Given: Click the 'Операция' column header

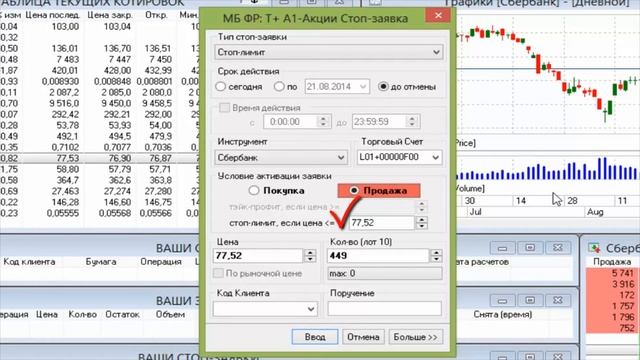Looking at the screenshot, I should pyautogui.click(x=161, y=262).
